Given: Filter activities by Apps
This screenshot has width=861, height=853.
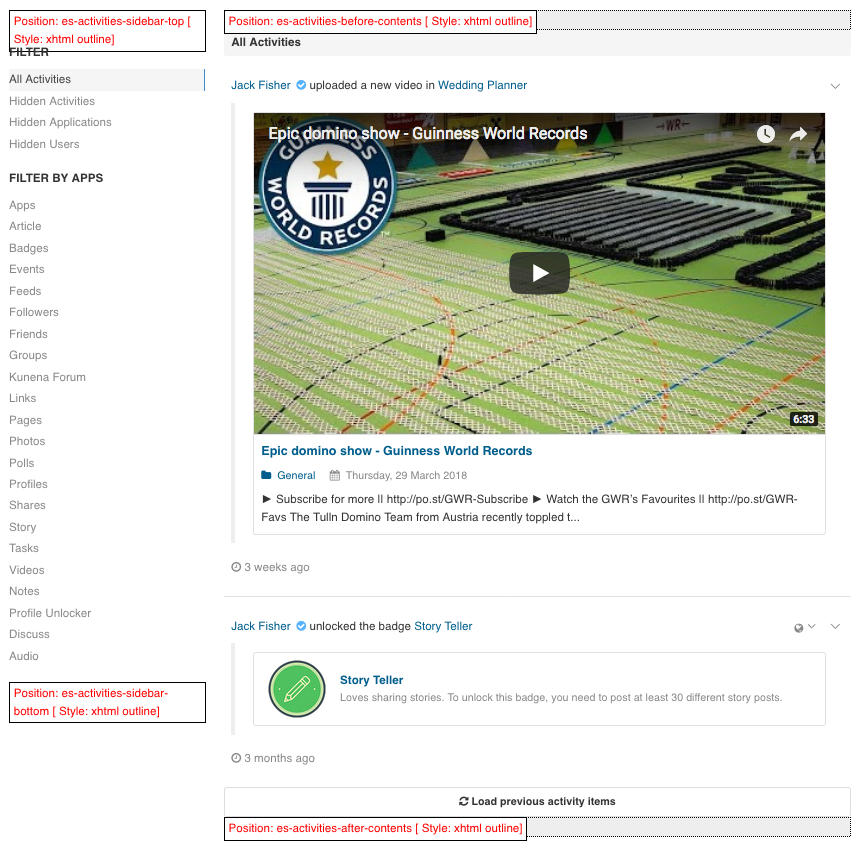Looking at the screenshot, I should coord(22,205).
